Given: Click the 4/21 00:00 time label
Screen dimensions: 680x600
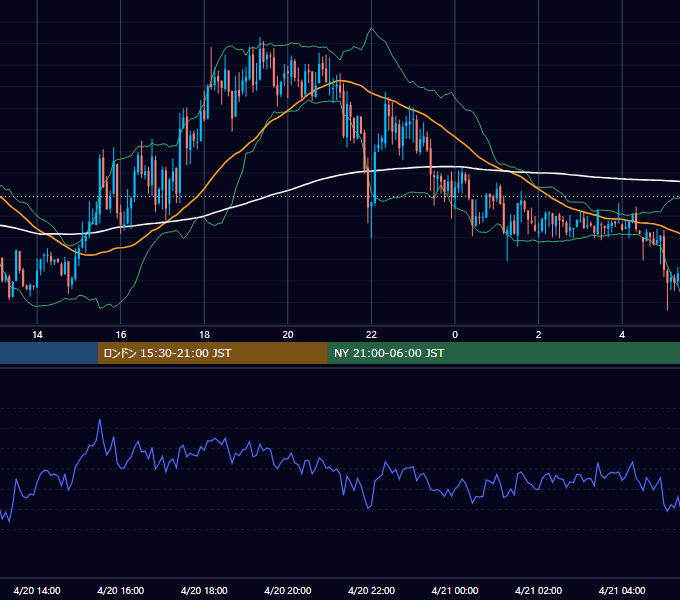Looking at the screenshot, I should [x=455, y=590].
